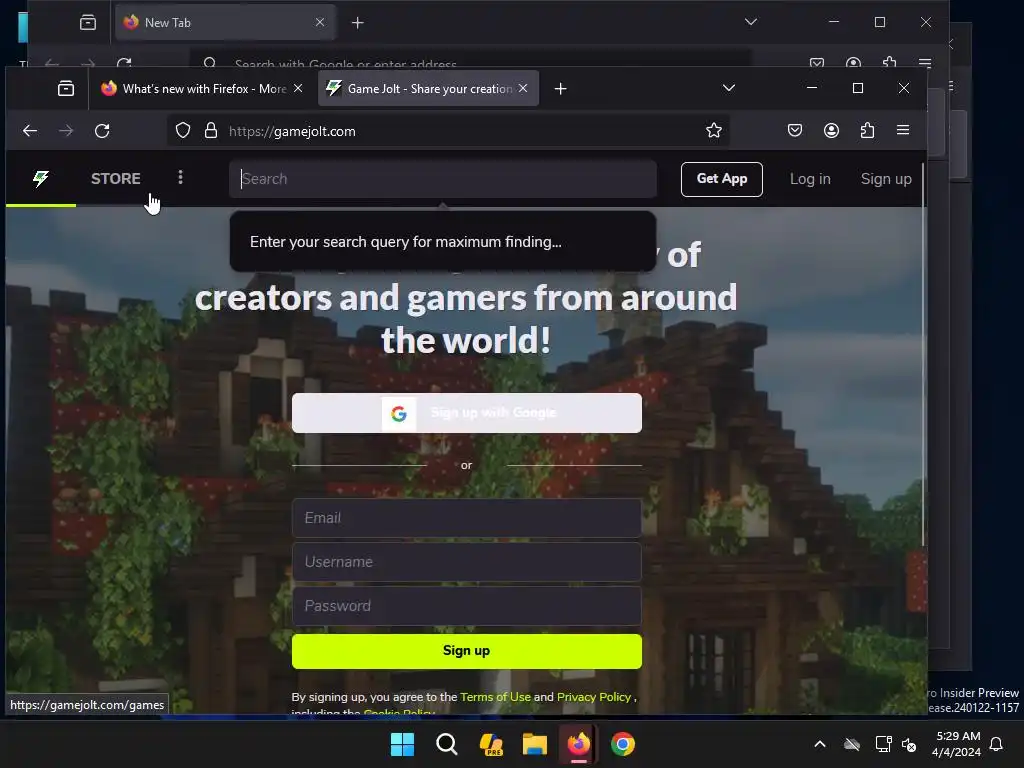
Task: Show hidden system tray icons
Action: (x=820, y=744)
